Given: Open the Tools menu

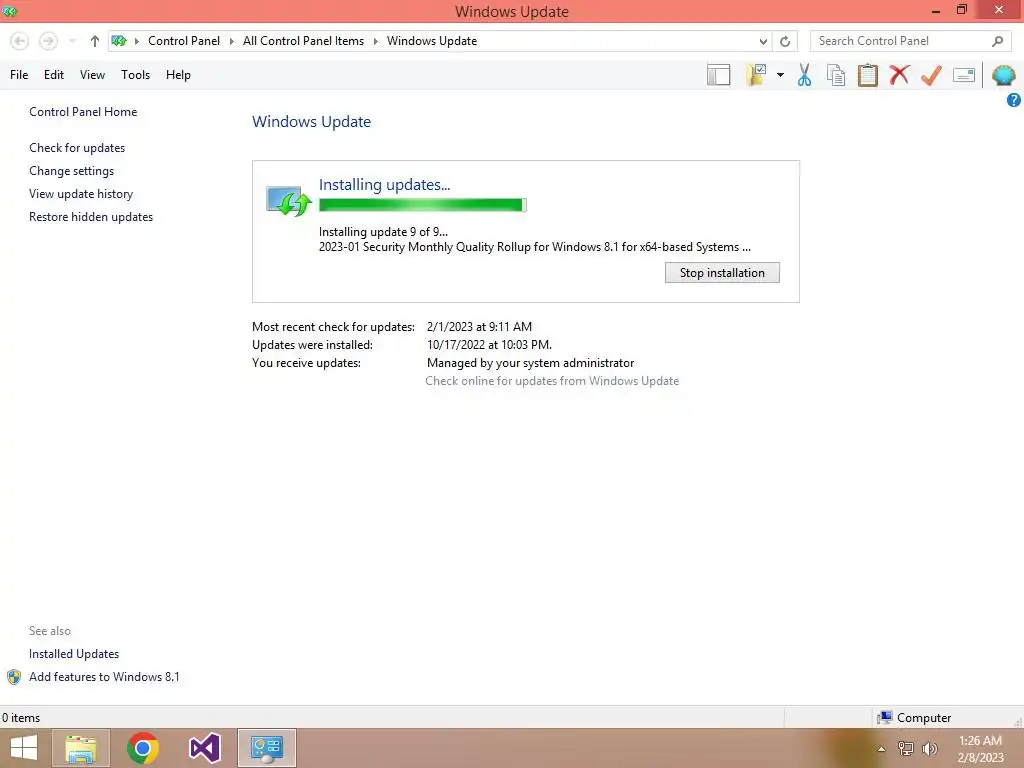Looking at the screenshot, I should 135,75.
